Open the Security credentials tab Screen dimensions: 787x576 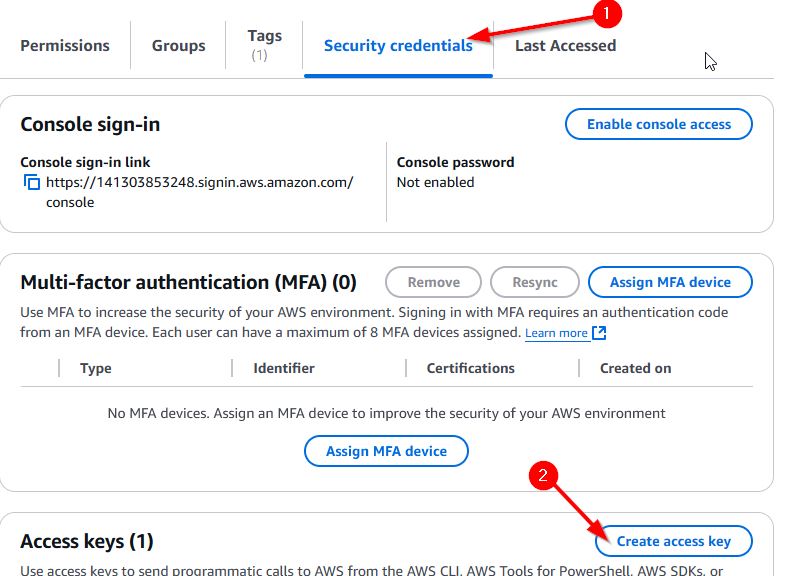(x=398, y=45)
